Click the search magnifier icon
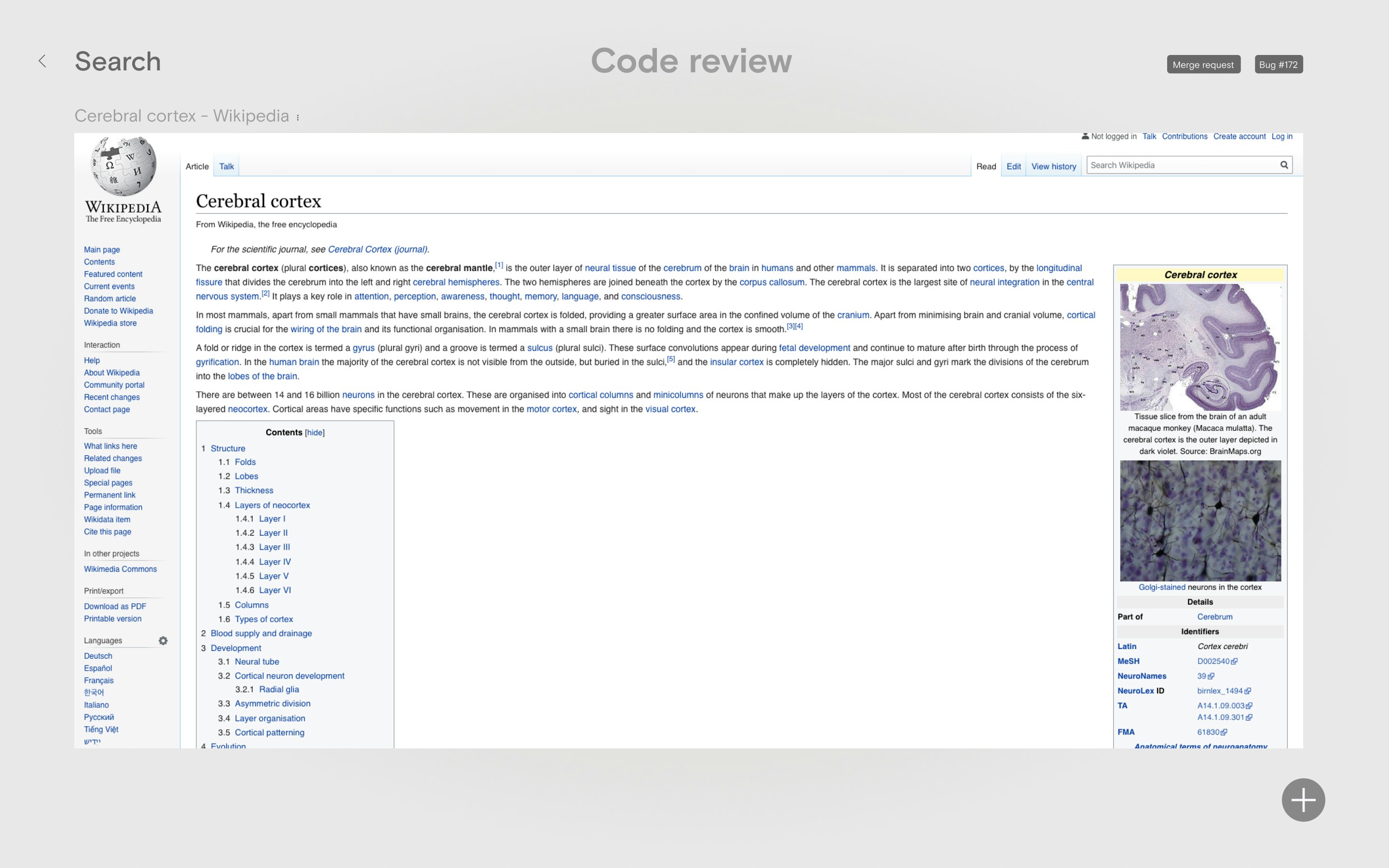This screenshot has width=1389, height=868. [x=1283, y=165]
